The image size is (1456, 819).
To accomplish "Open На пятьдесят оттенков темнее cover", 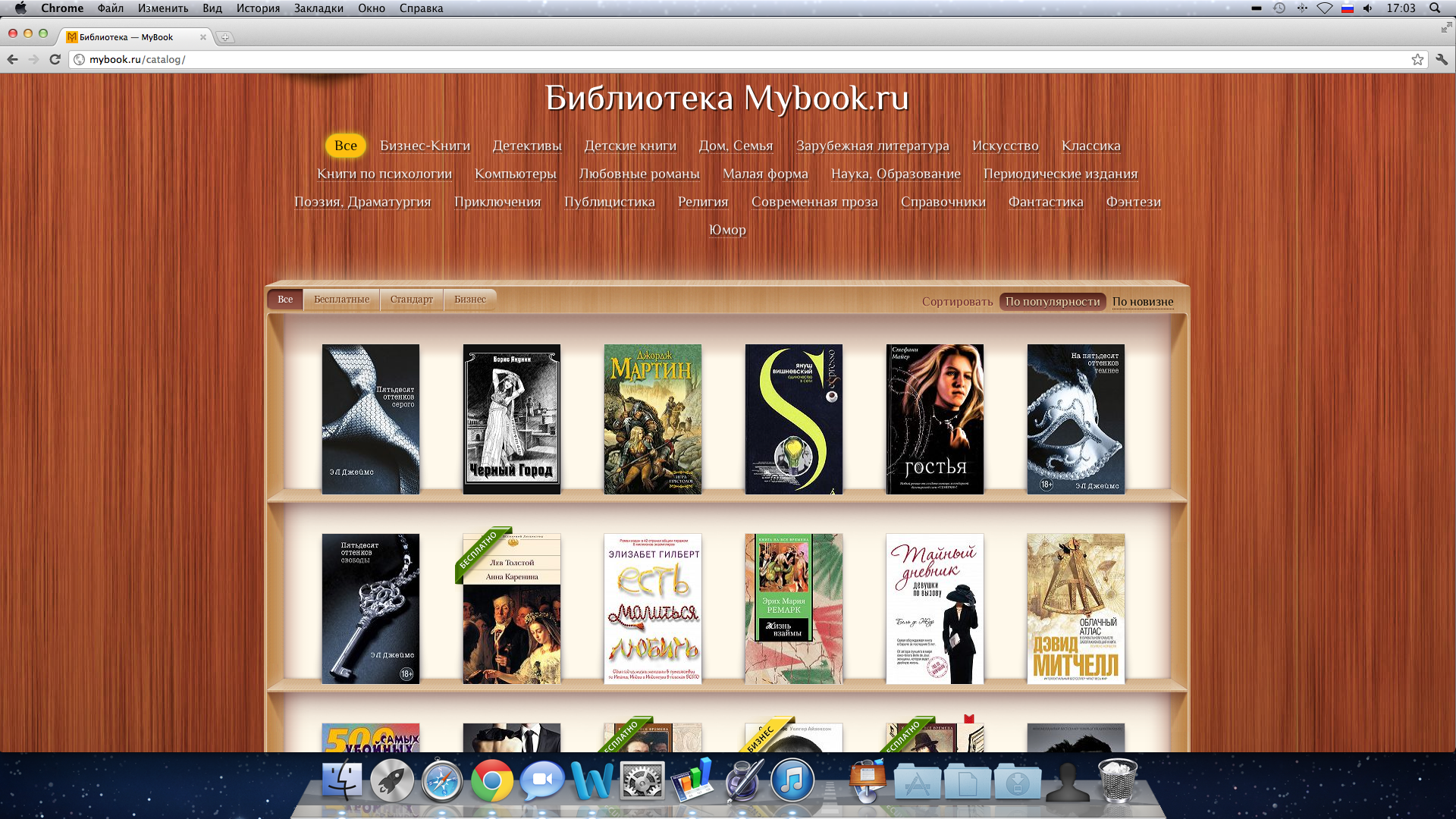I will coord(1076,419).
